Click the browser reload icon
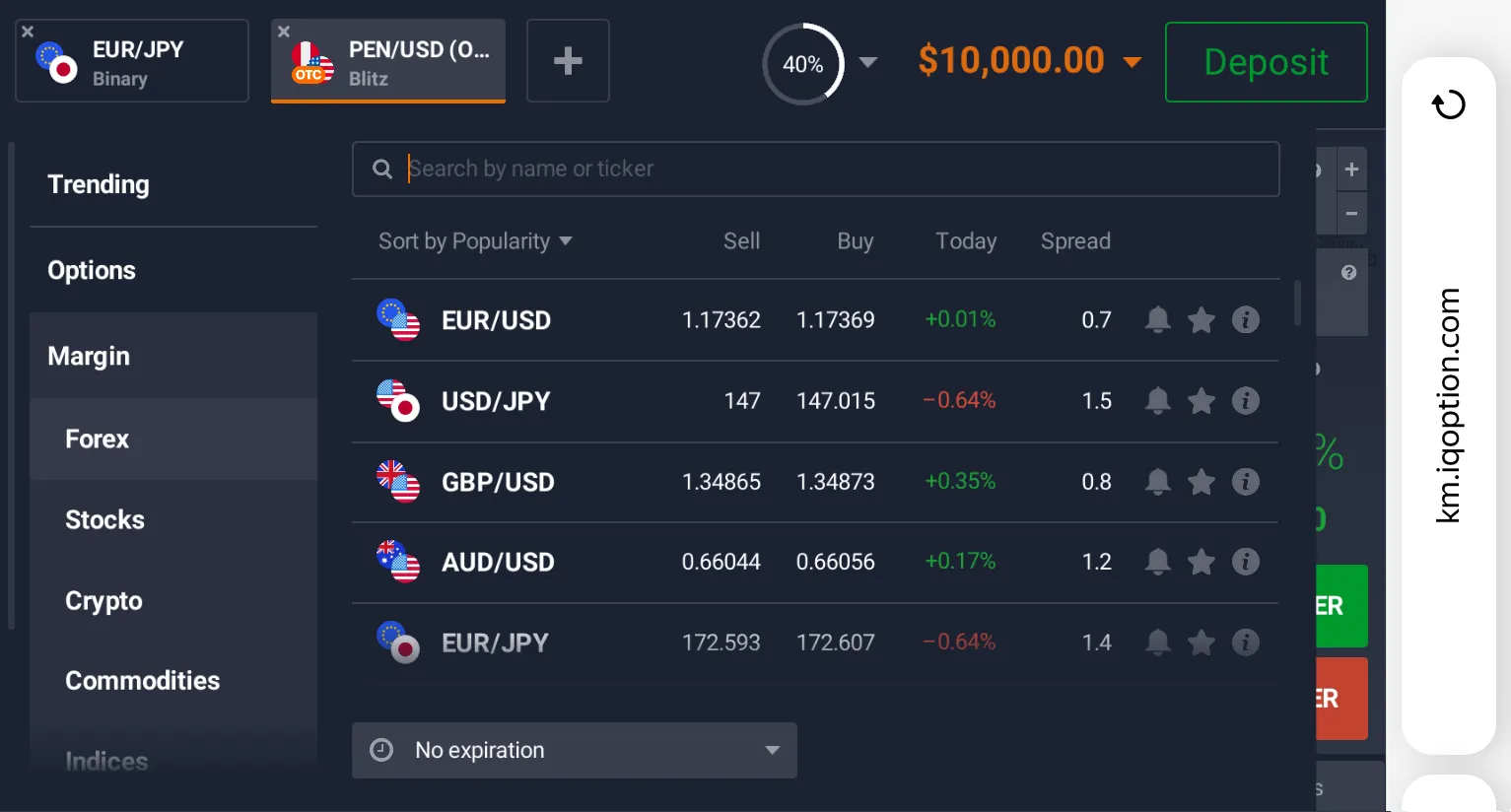 pos(1448,104)
